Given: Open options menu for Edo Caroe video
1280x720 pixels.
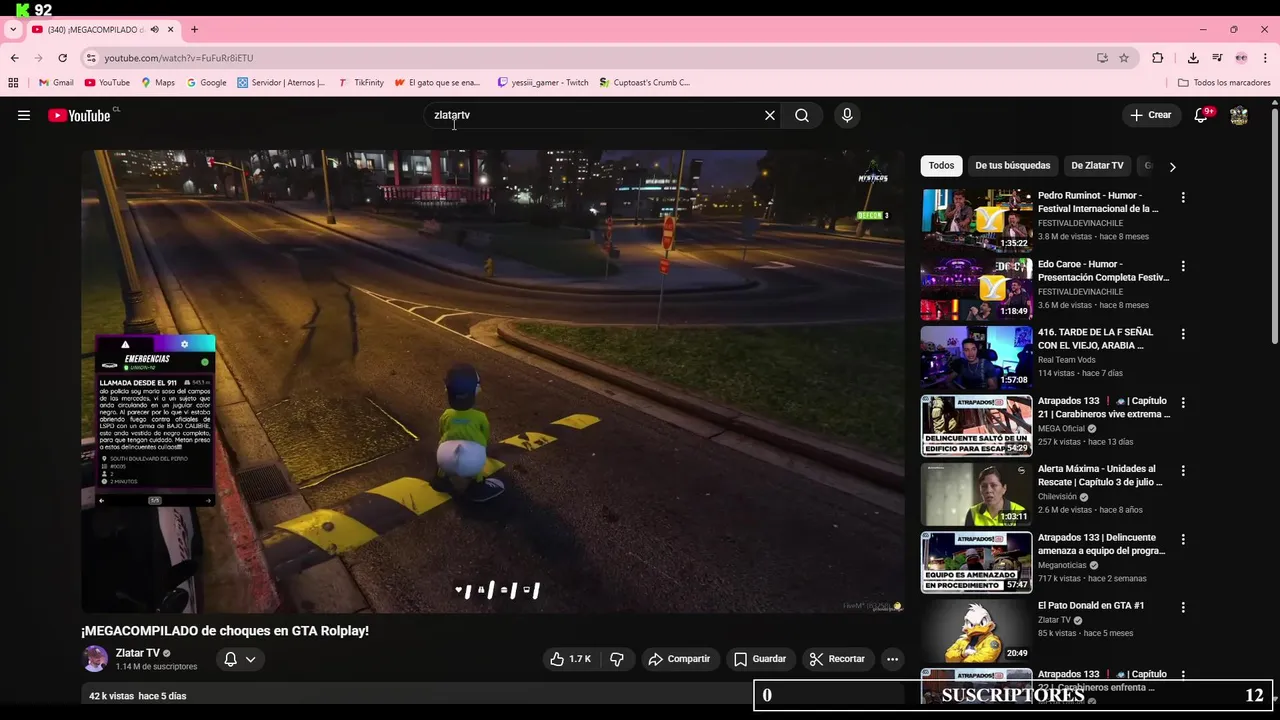Looking at the screenshot, I should click(1183, 266).
